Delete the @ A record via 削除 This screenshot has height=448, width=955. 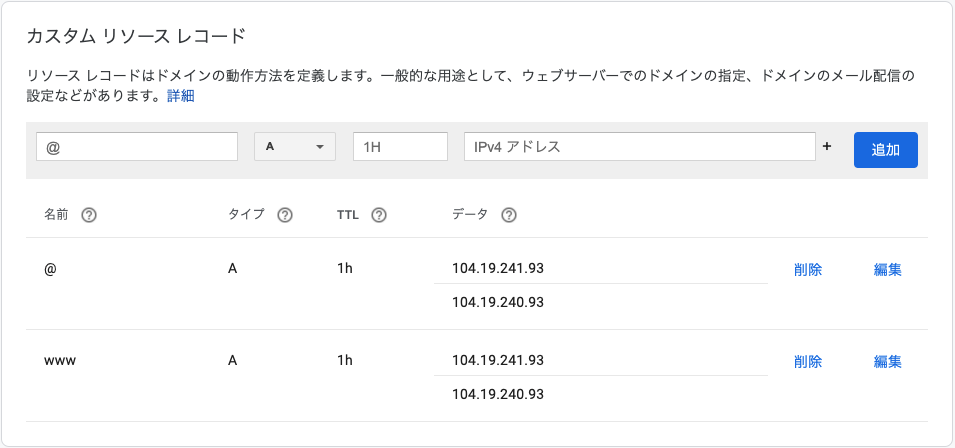click(x=808, y=269)
